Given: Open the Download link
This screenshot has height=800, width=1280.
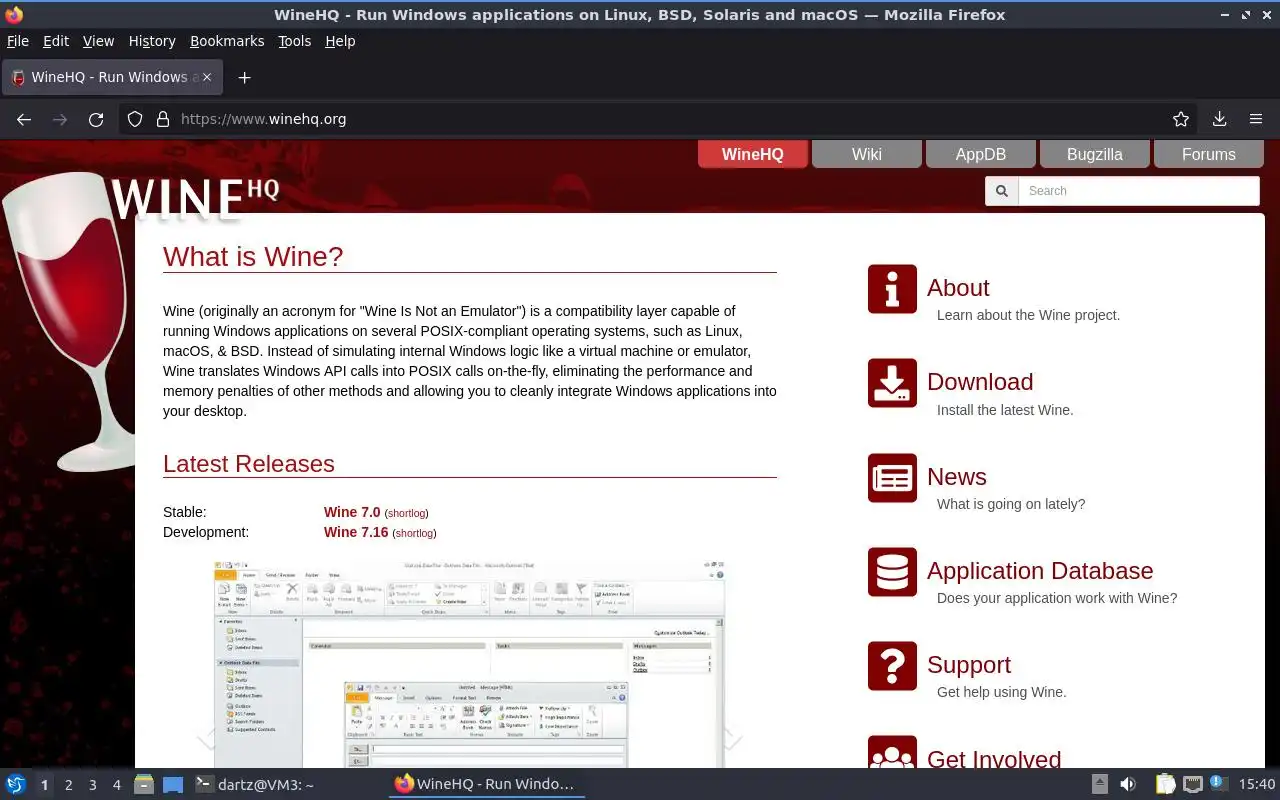Looking at the screenshot, I should tap(980, 382).
